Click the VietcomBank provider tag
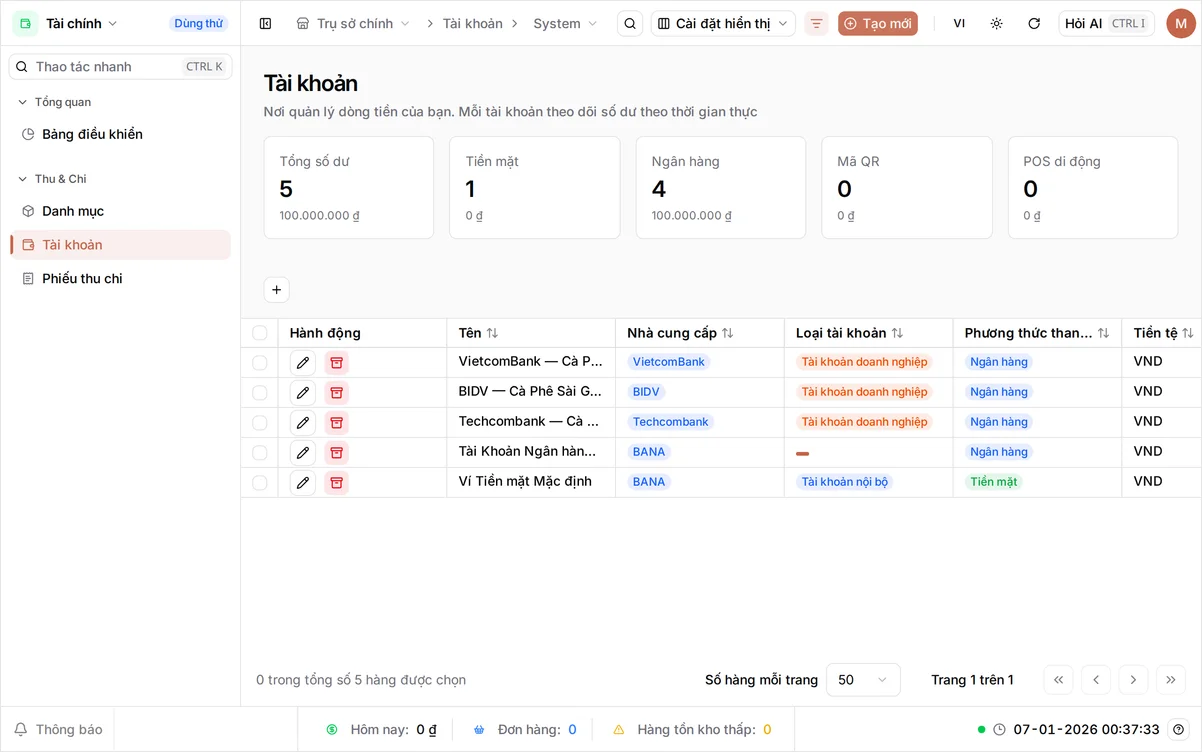This screenshot has width=1202, height=752. [x=669, y=362]
